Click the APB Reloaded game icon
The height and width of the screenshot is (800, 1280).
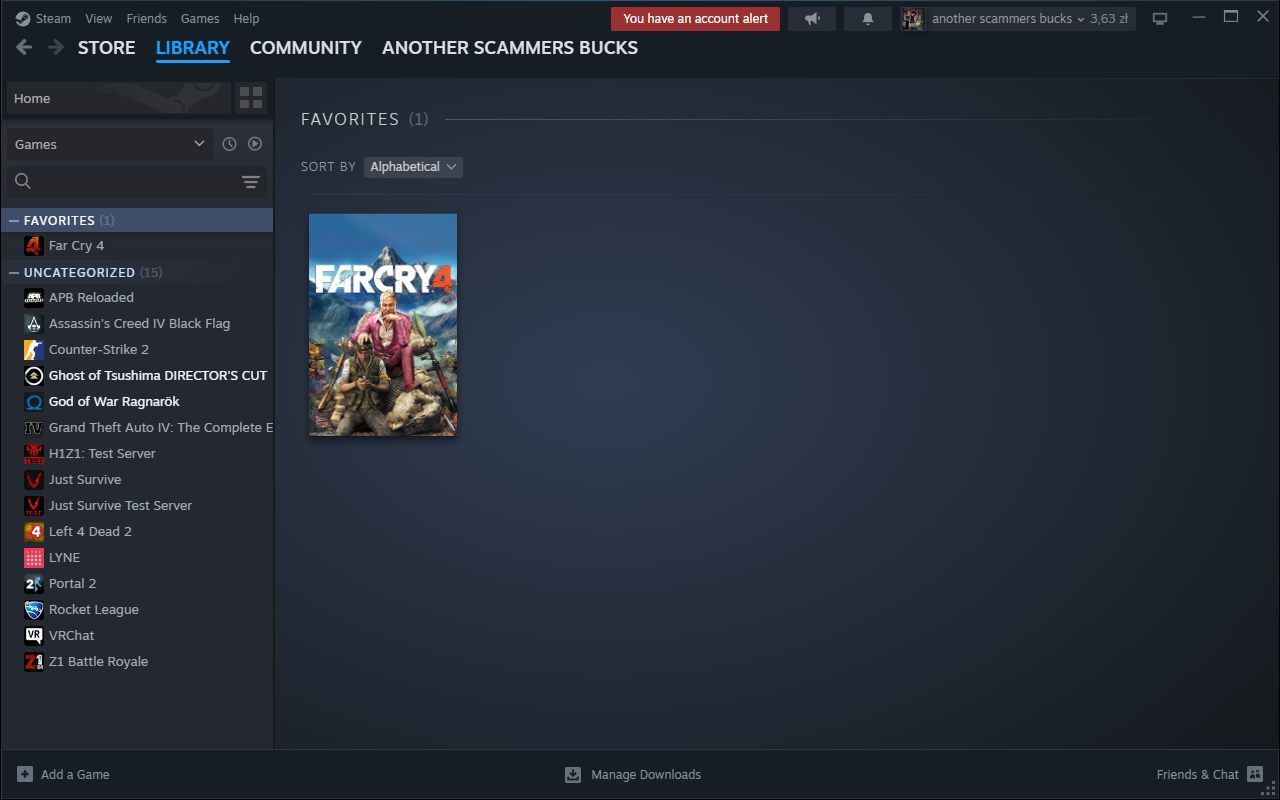point(34,297)
